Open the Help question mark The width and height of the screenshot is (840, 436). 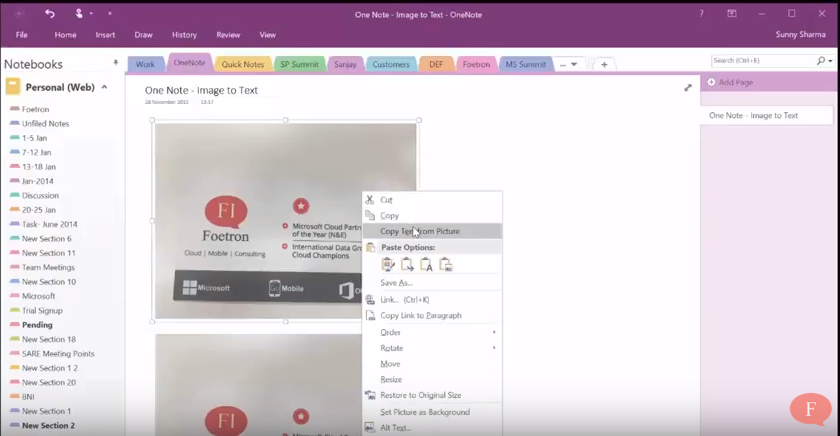(701, 13)
